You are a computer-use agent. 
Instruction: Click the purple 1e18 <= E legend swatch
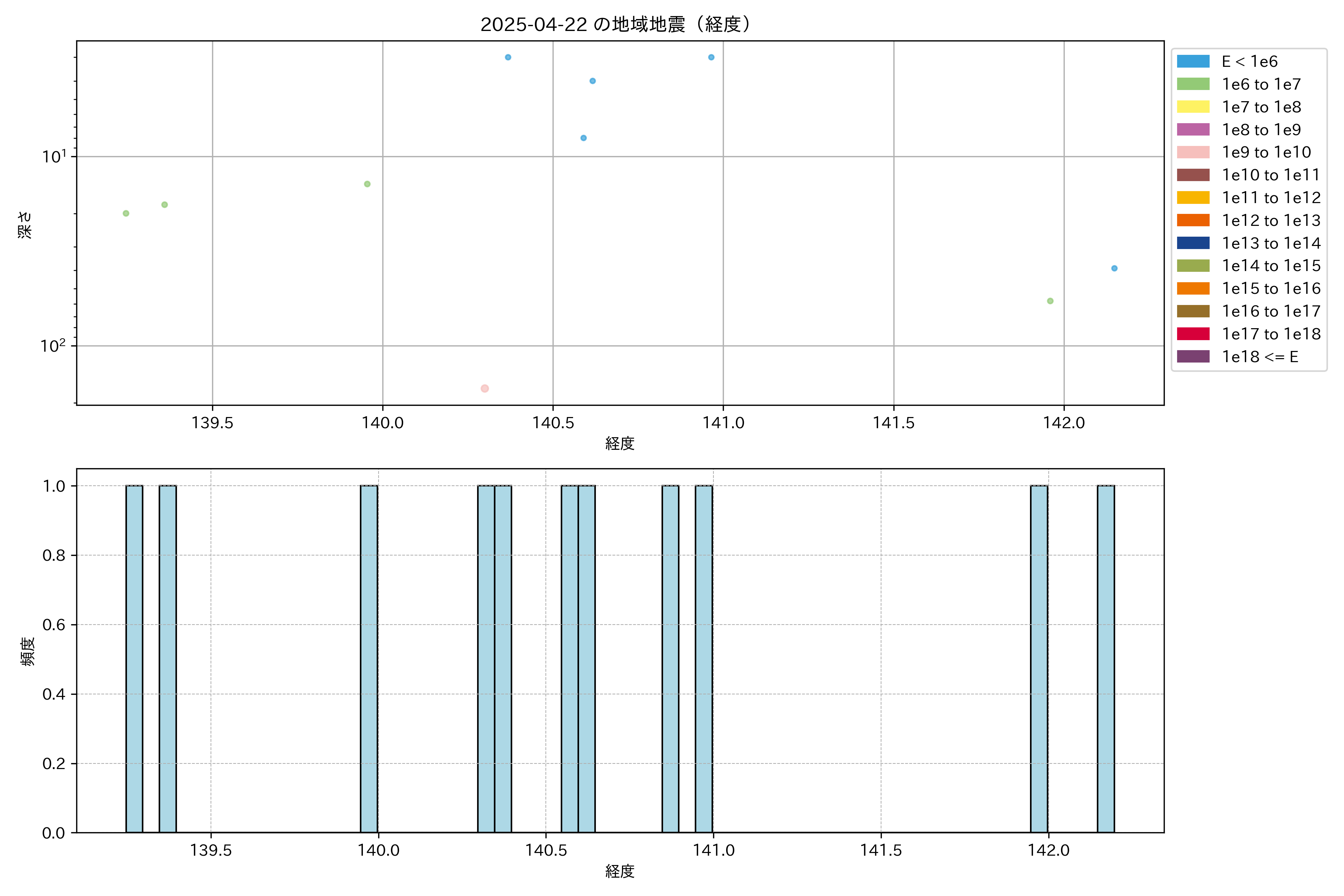point(1192,357)
